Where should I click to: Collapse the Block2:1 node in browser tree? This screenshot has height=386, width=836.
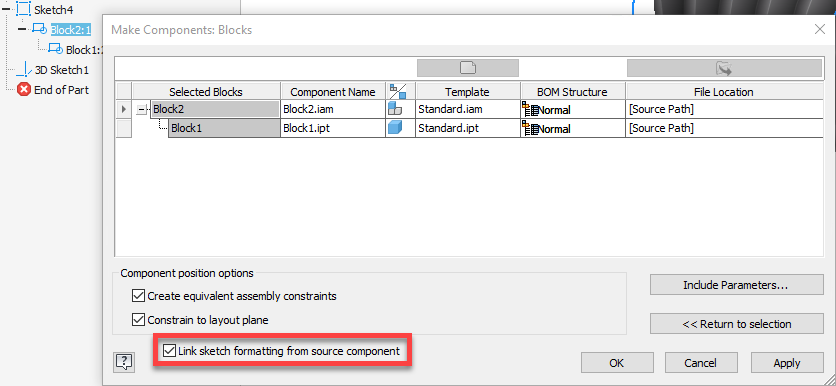point(22,29)
